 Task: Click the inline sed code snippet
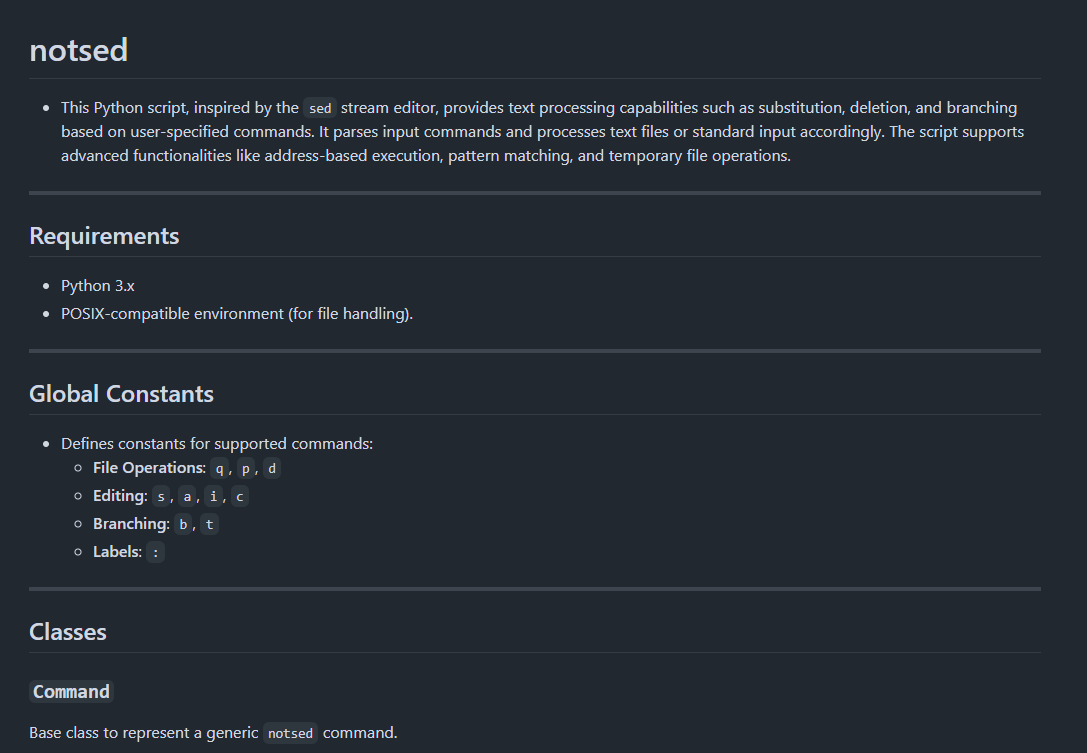[x=320, y=108]
